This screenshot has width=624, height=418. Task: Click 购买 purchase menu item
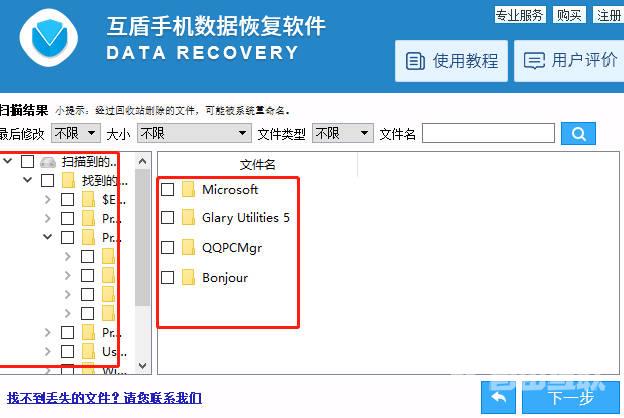coord(569,15)
